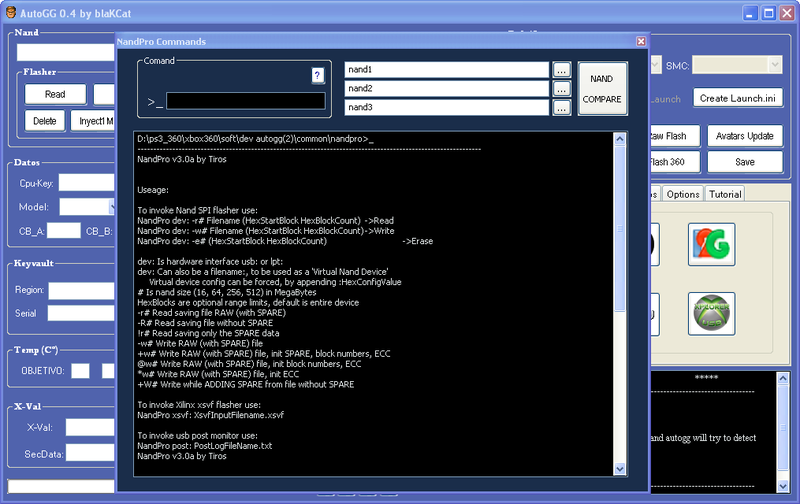Viewport: 800px width, 504px height.
Task: Click the Avatars Update button
Action: tap(744, 136)
